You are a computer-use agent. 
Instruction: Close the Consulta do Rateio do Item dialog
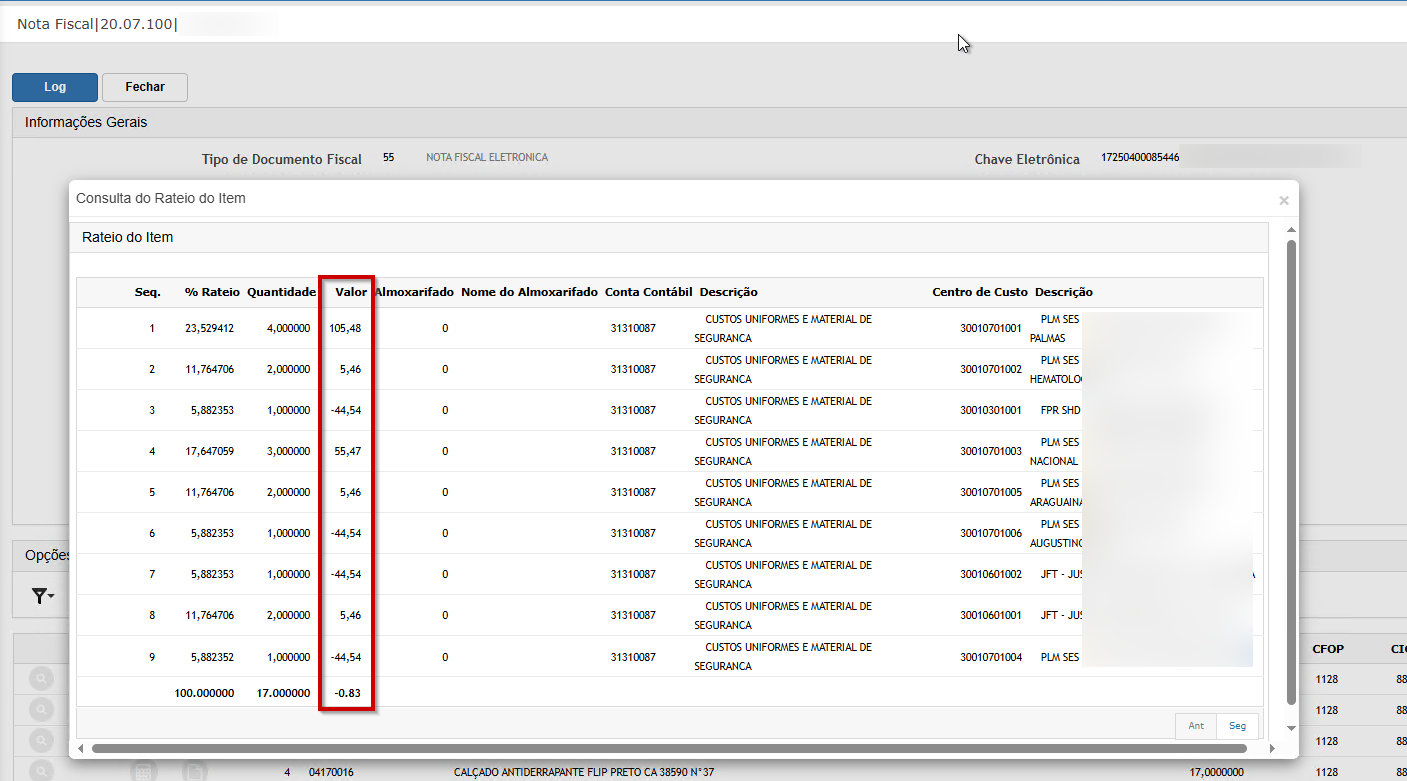click(1284, 200)
